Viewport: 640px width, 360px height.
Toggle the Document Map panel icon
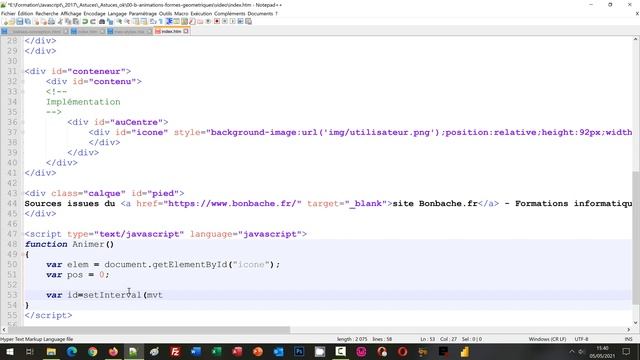pyautogui.click(x=184, y=21)
